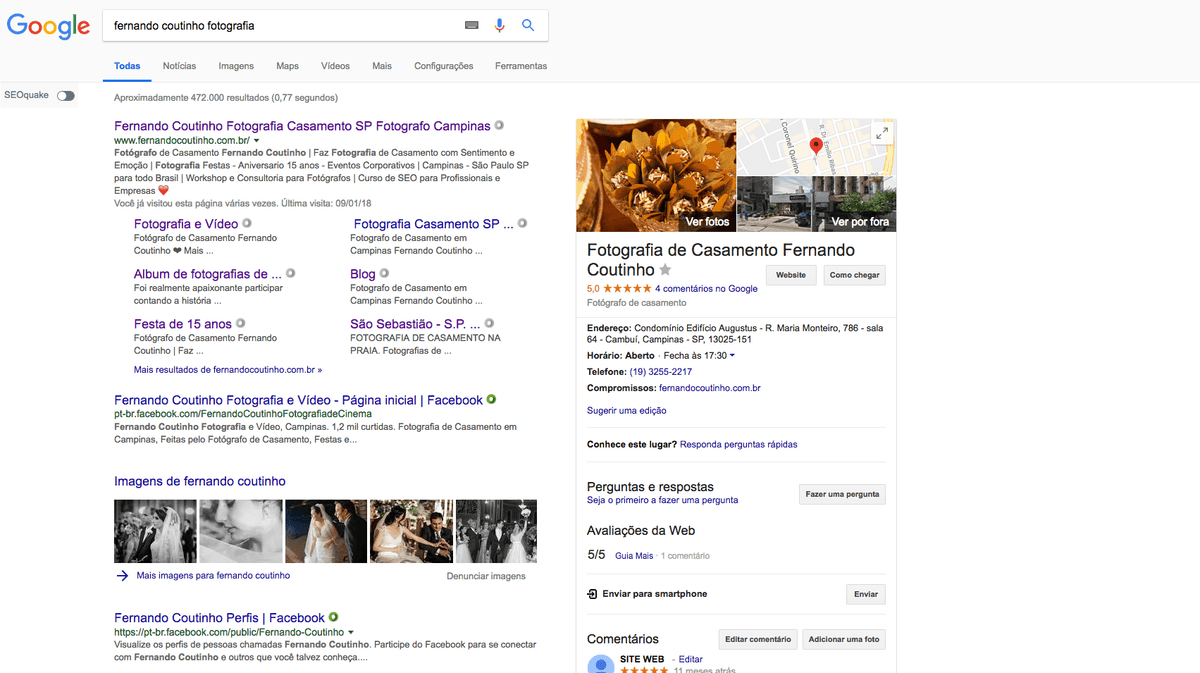Click in the search input field

[285, 26]
